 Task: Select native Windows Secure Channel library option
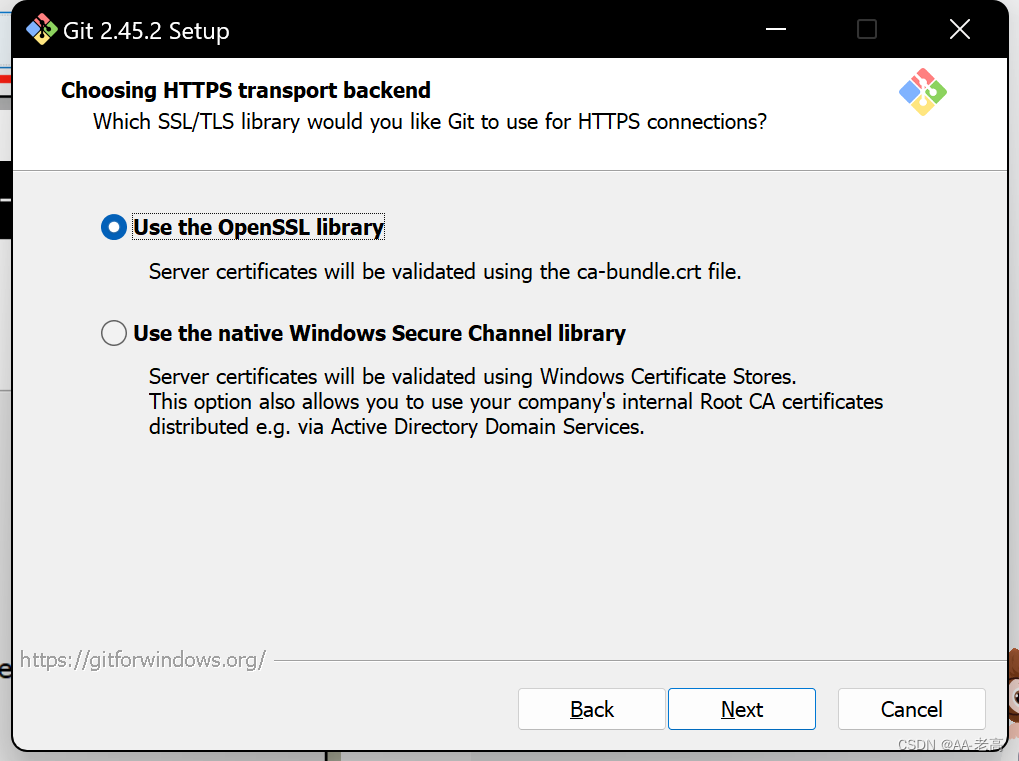point(114,333)
